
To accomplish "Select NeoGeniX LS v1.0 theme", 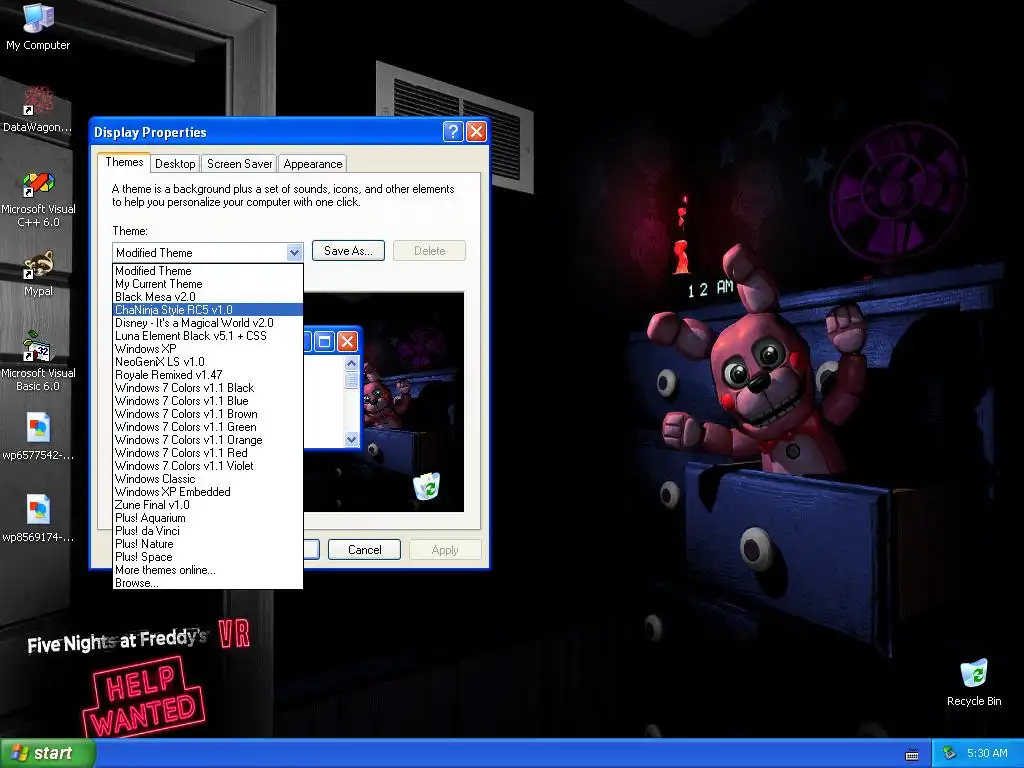I will [208, 362].
